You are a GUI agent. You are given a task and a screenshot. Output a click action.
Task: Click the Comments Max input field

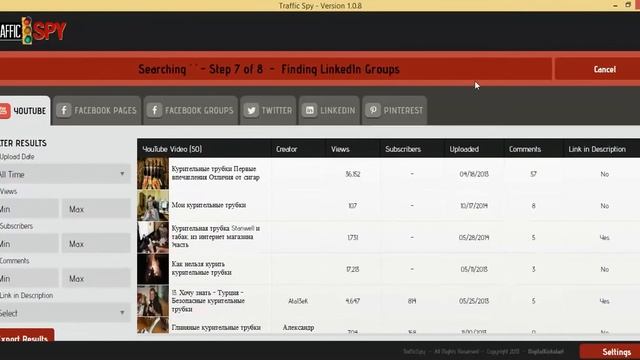coord(96,278)
